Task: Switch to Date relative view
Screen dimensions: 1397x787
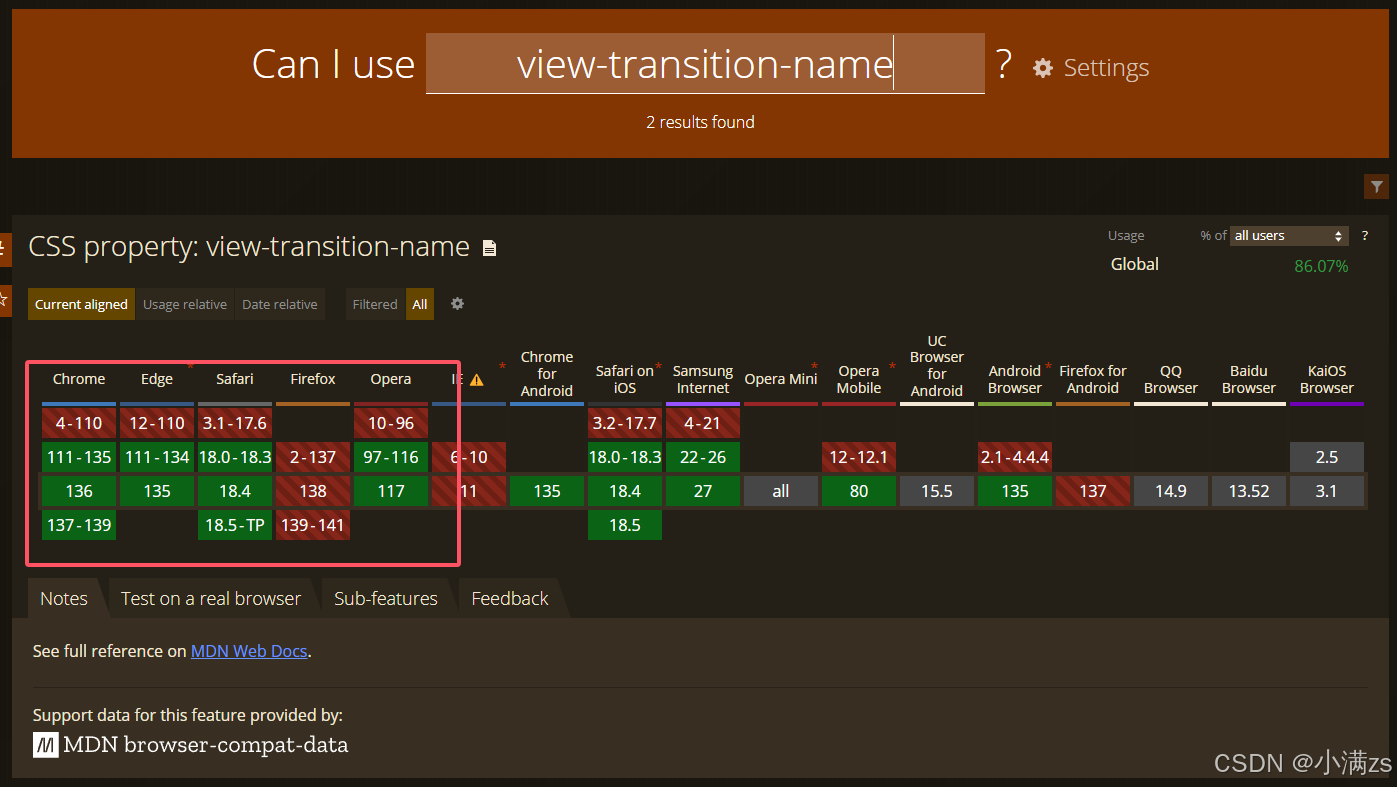Action: 279,304
